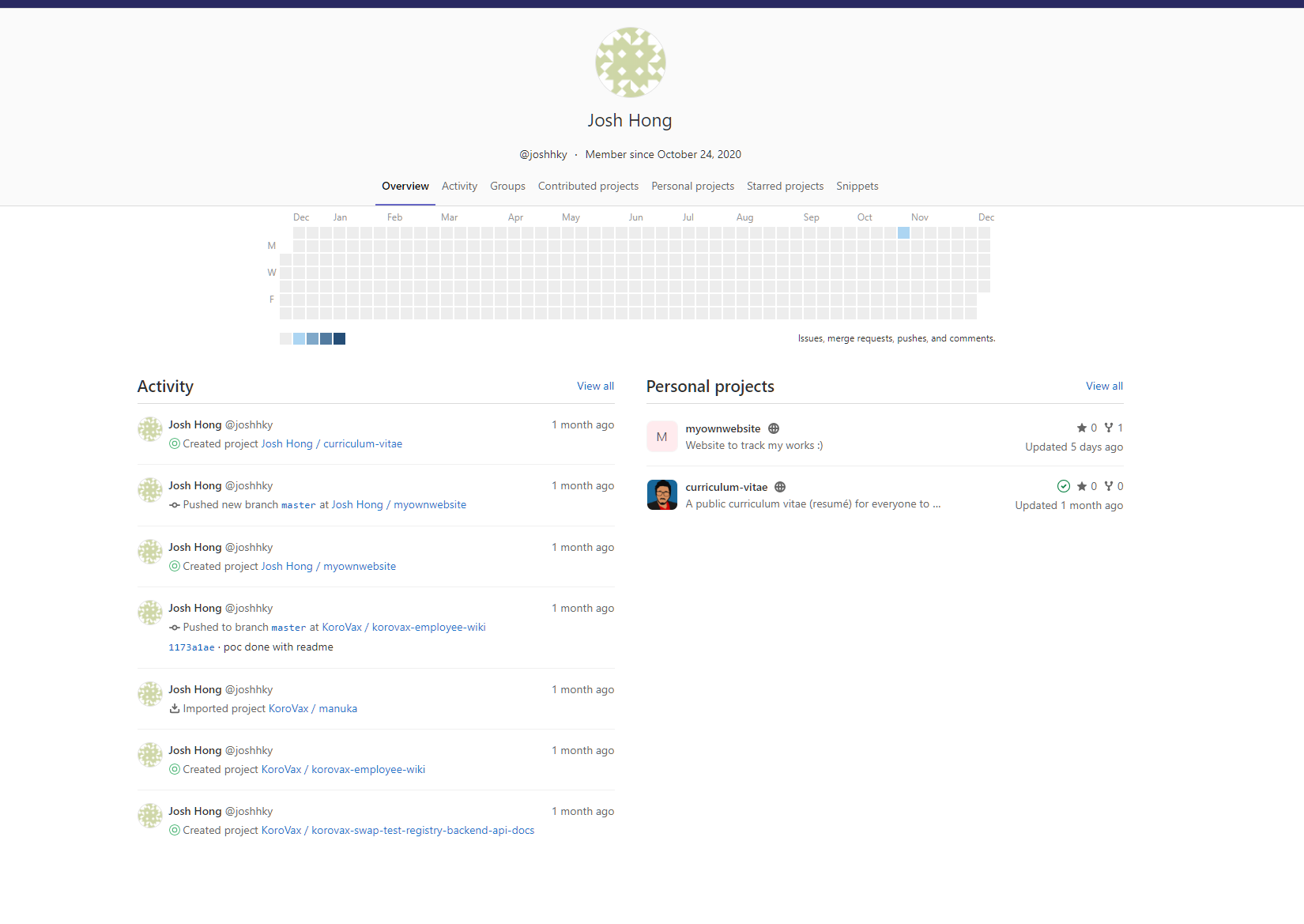Open the KoroVax / manuka imported project link

tap(313, 709)
